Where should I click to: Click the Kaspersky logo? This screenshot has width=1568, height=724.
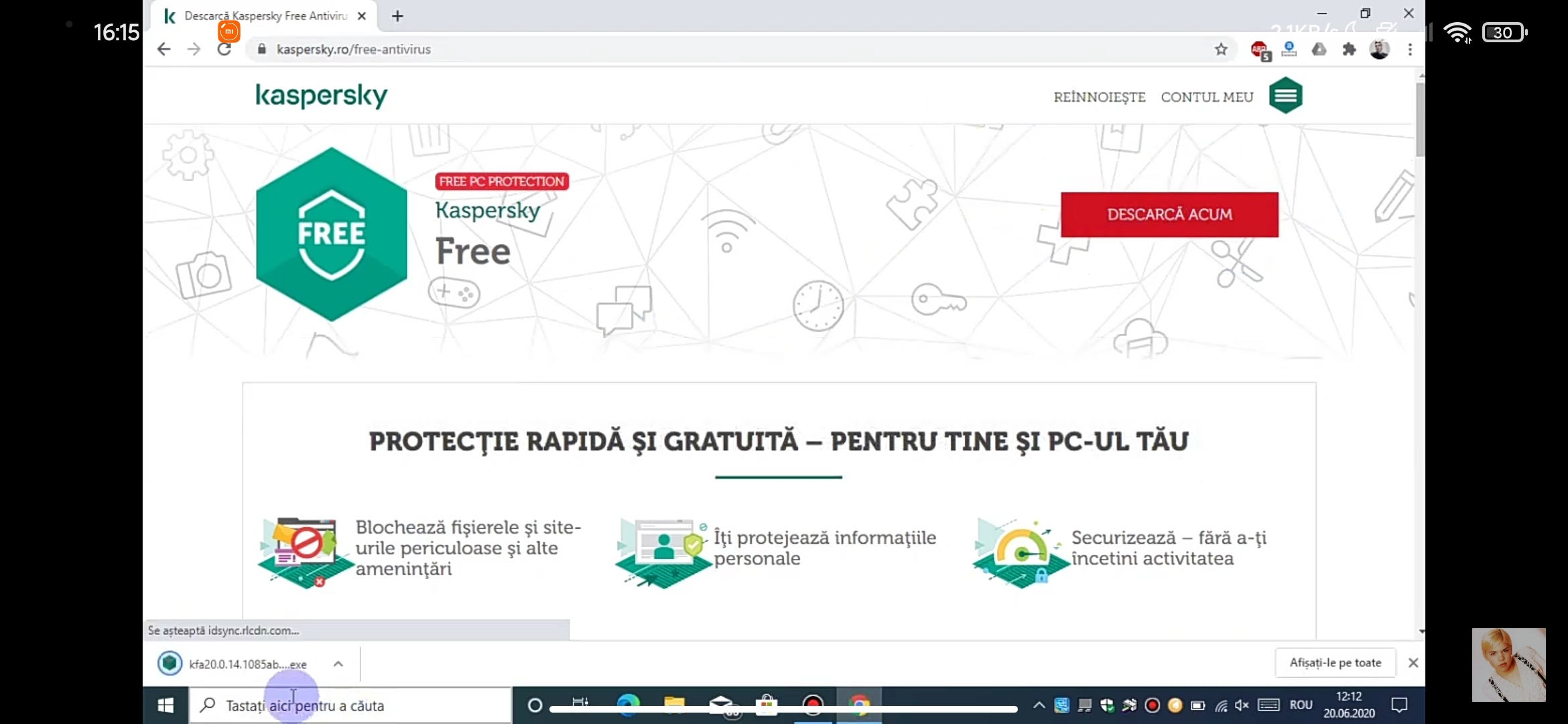(x=322, y=95)
